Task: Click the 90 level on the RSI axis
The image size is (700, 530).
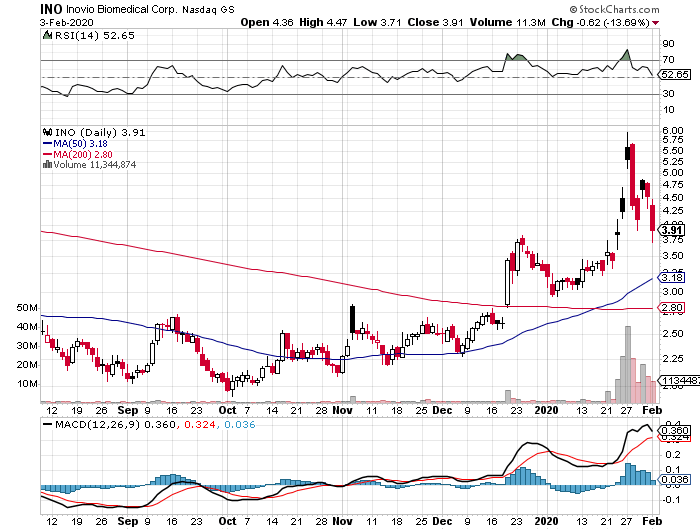Action: tap(668, 44)
